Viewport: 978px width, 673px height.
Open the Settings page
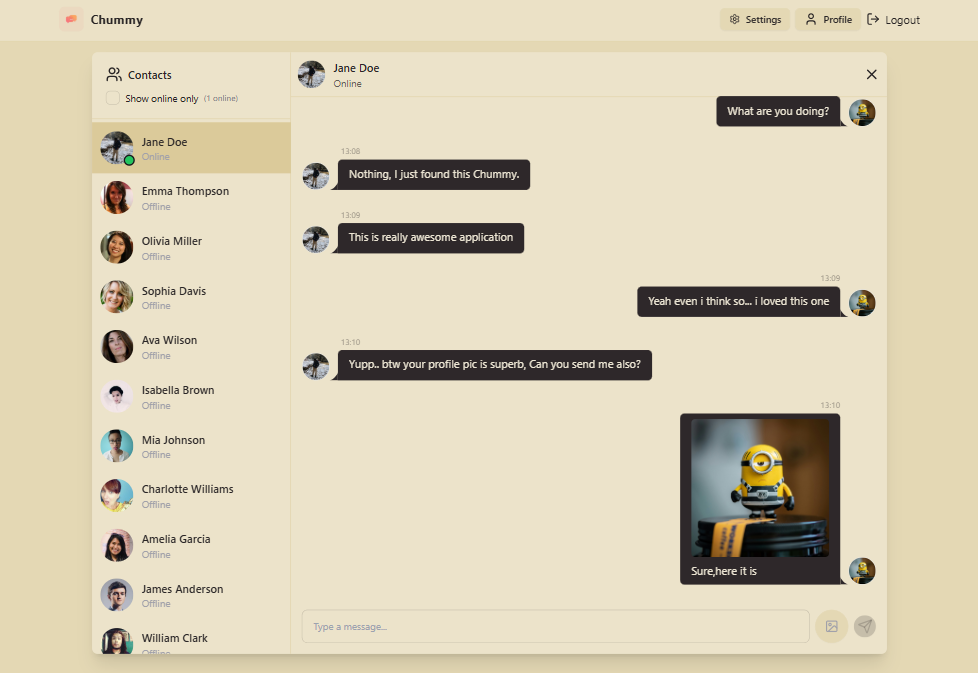click(x=755, y=20)
